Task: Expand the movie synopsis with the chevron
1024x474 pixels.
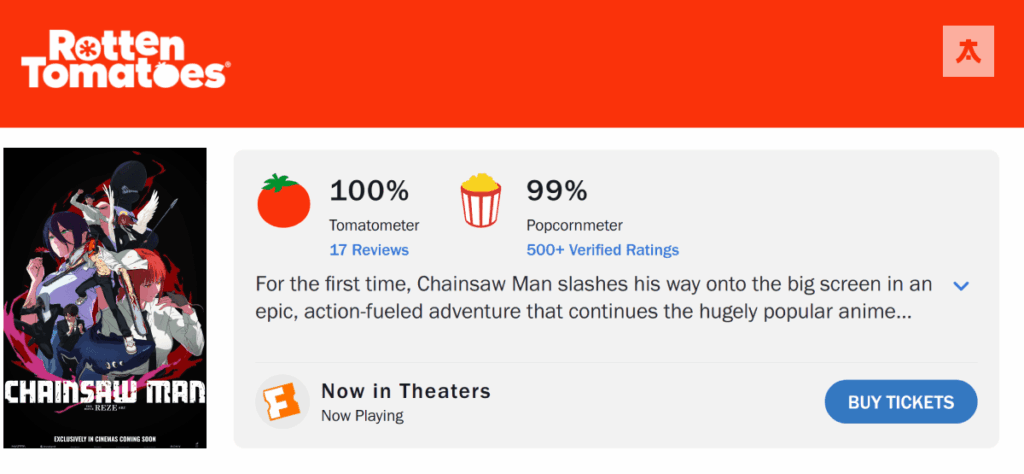Action: 961,286
